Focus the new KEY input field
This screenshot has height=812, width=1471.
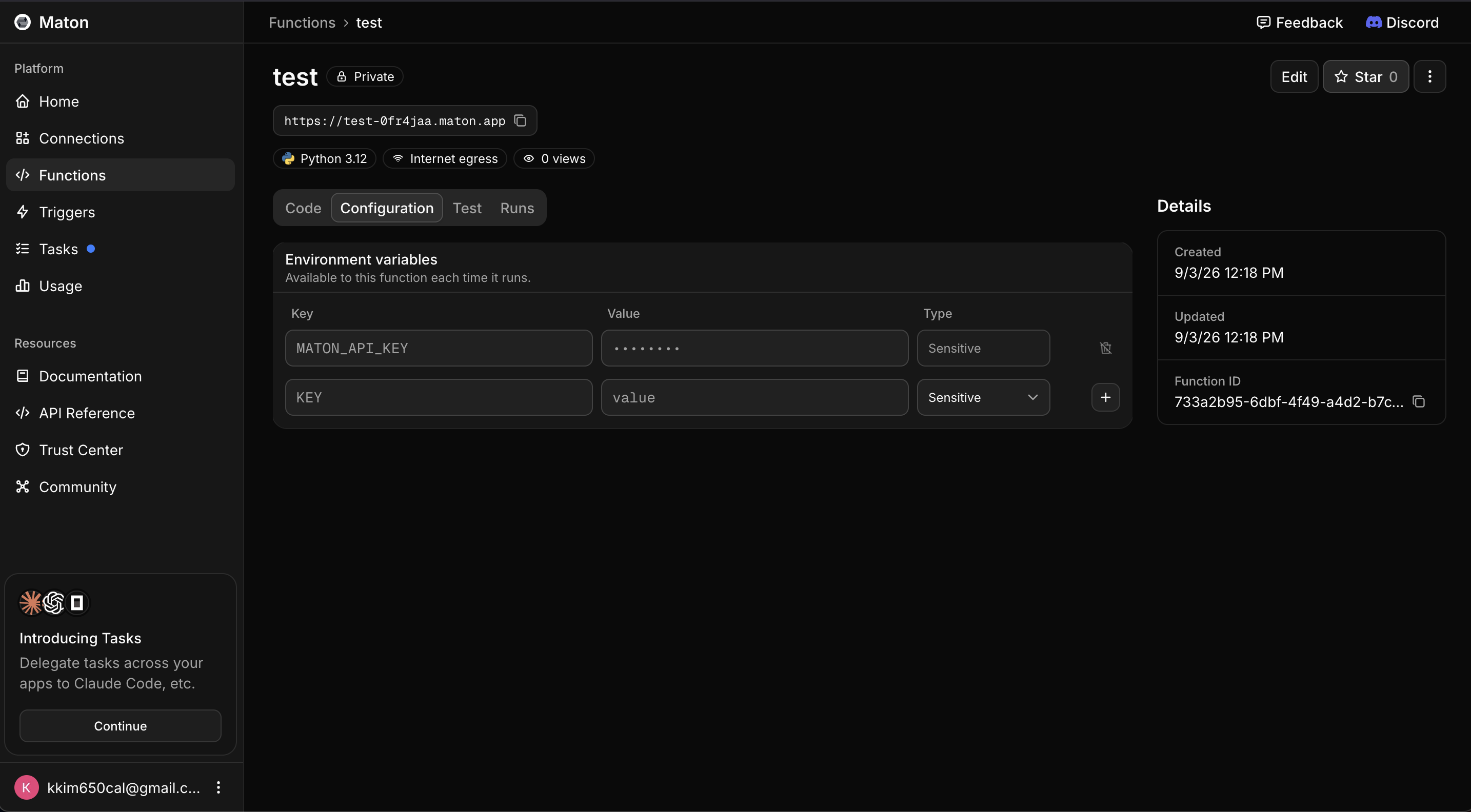439,397
